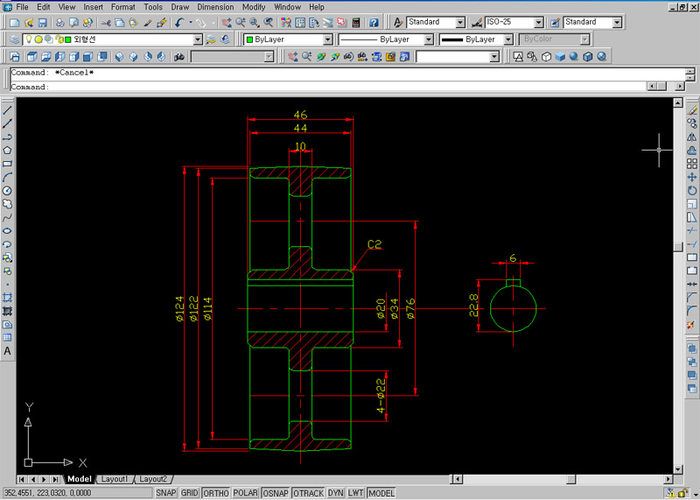Select the Polygon draw tool
The width and height of the screenshot is (700, 500).
tap(7, 150)
